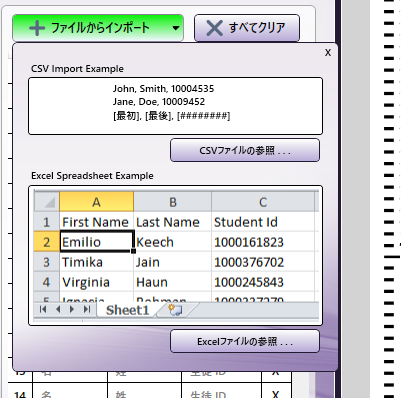The height and width of the screenshot is (398, 401).
Task: Close the import popup with x
Action: point(328,52)
